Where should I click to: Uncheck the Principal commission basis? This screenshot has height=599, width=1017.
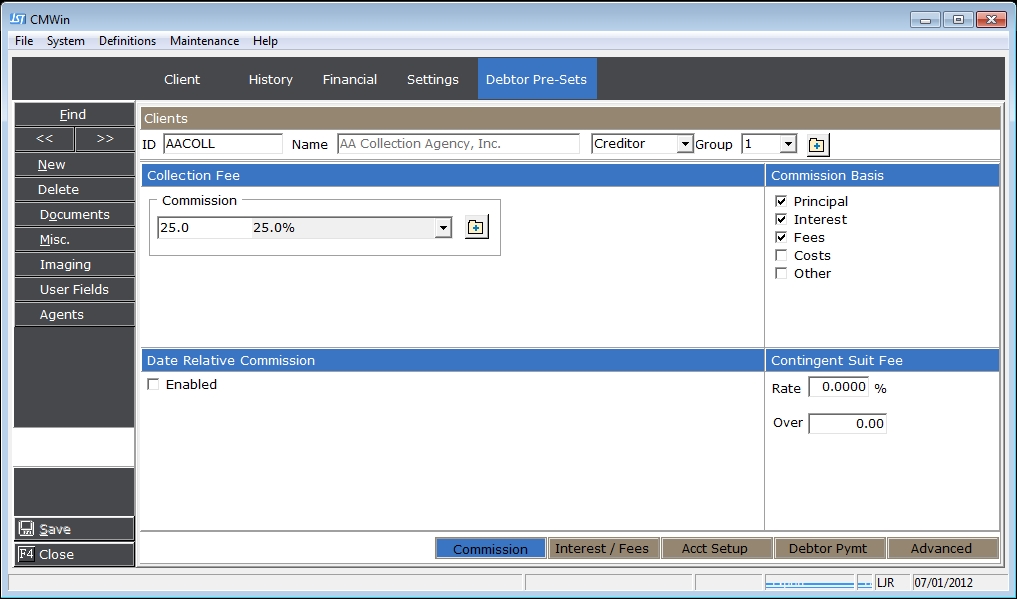[x=782, y=201]
